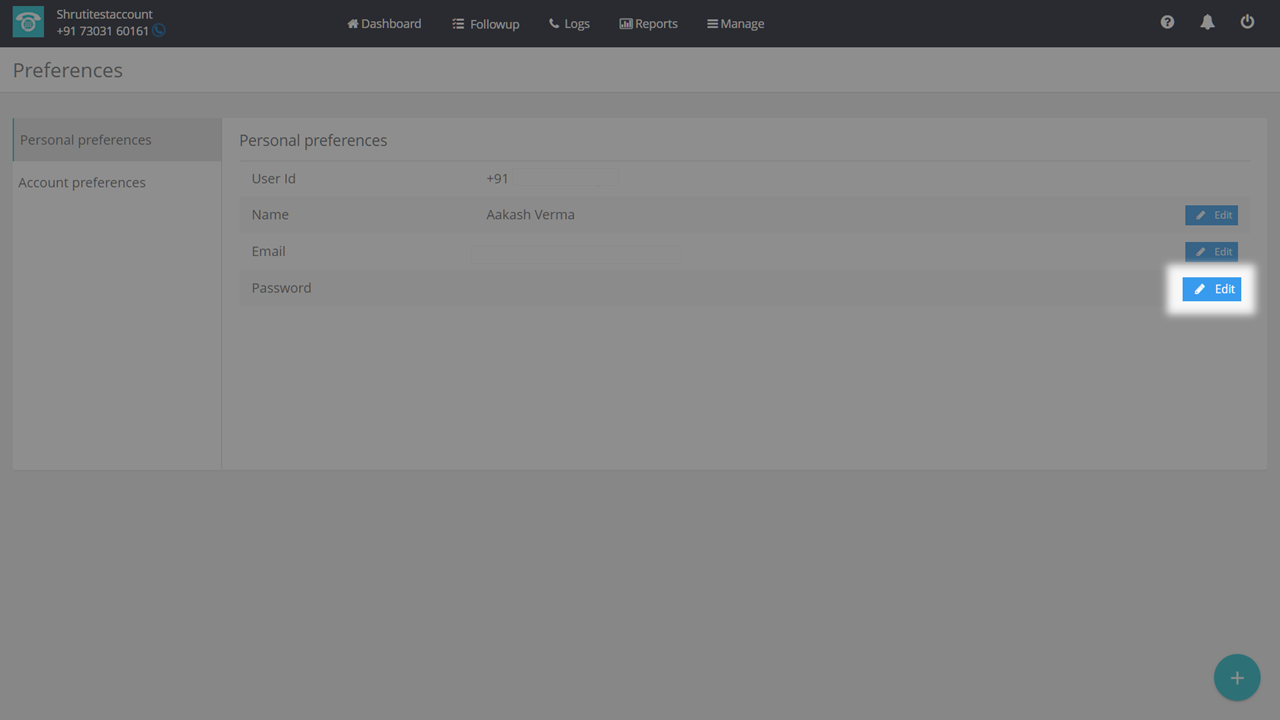Click the Shrutitestaccount account name
The width and height of the screenshot is (1280, 720).
(105, 14)
